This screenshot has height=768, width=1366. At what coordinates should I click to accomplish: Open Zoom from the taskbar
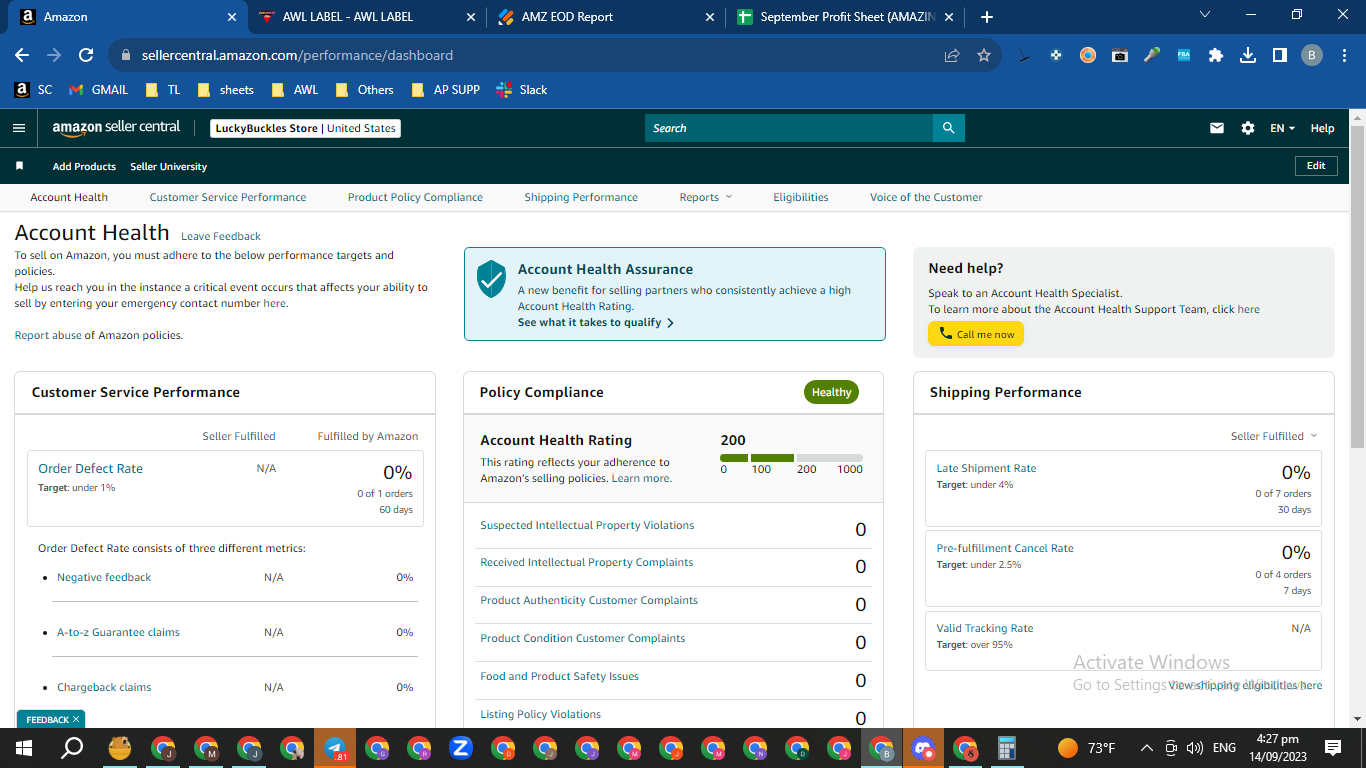461,748
